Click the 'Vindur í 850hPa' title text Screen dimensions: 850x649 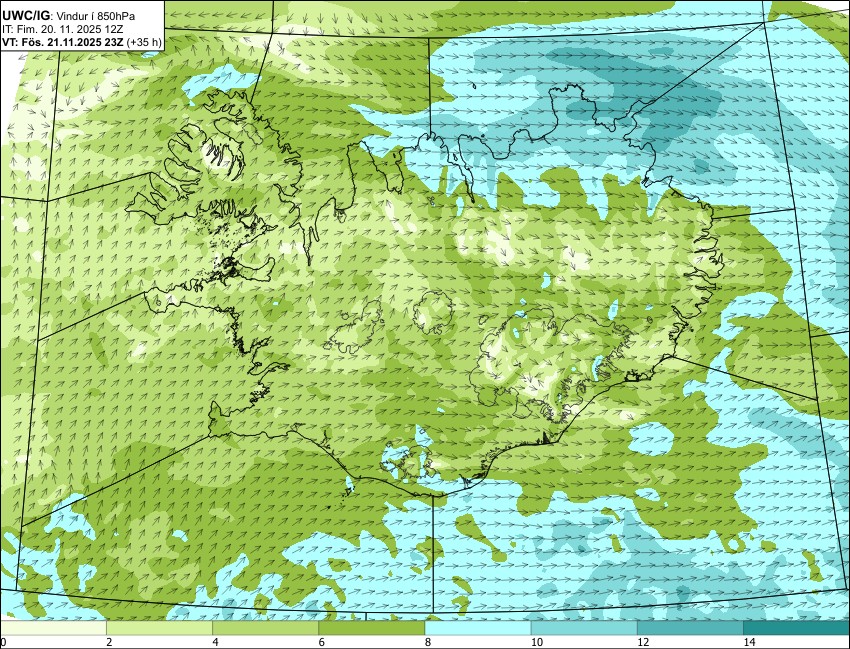(x=96, y=17)
